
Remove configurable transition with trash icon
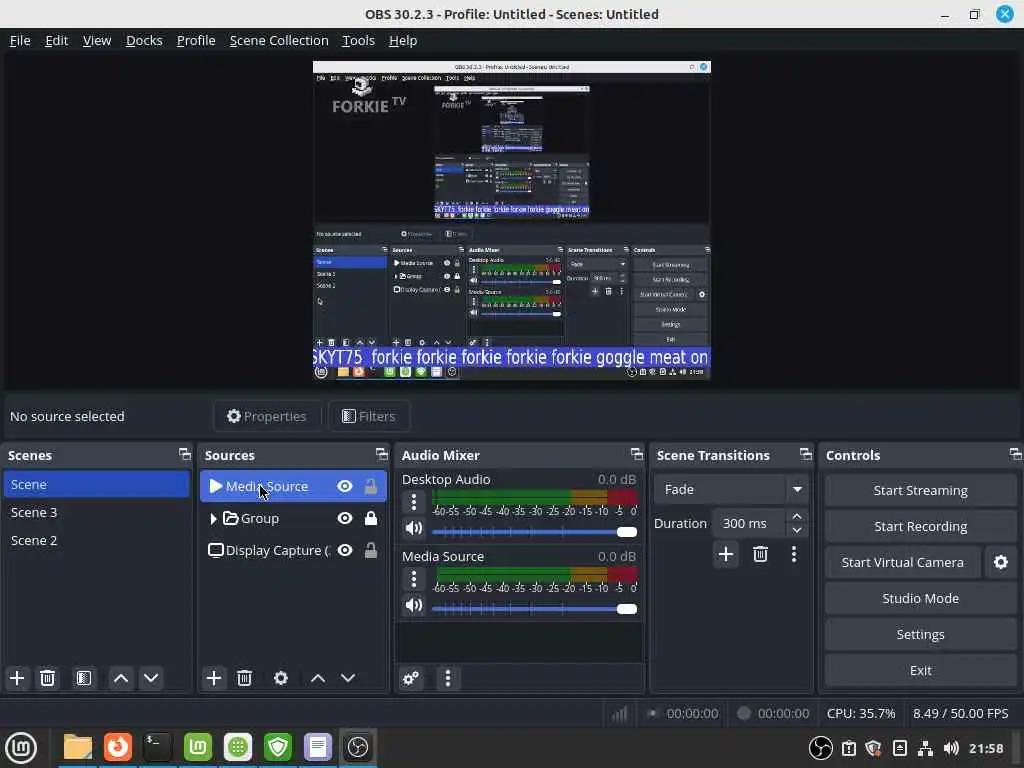[x=760, y=554]
